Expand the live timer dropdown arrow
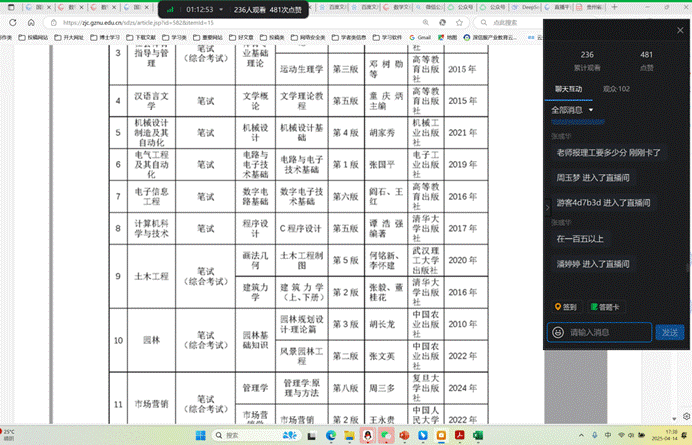The image size is (692, 445). [x=221, y=9]
